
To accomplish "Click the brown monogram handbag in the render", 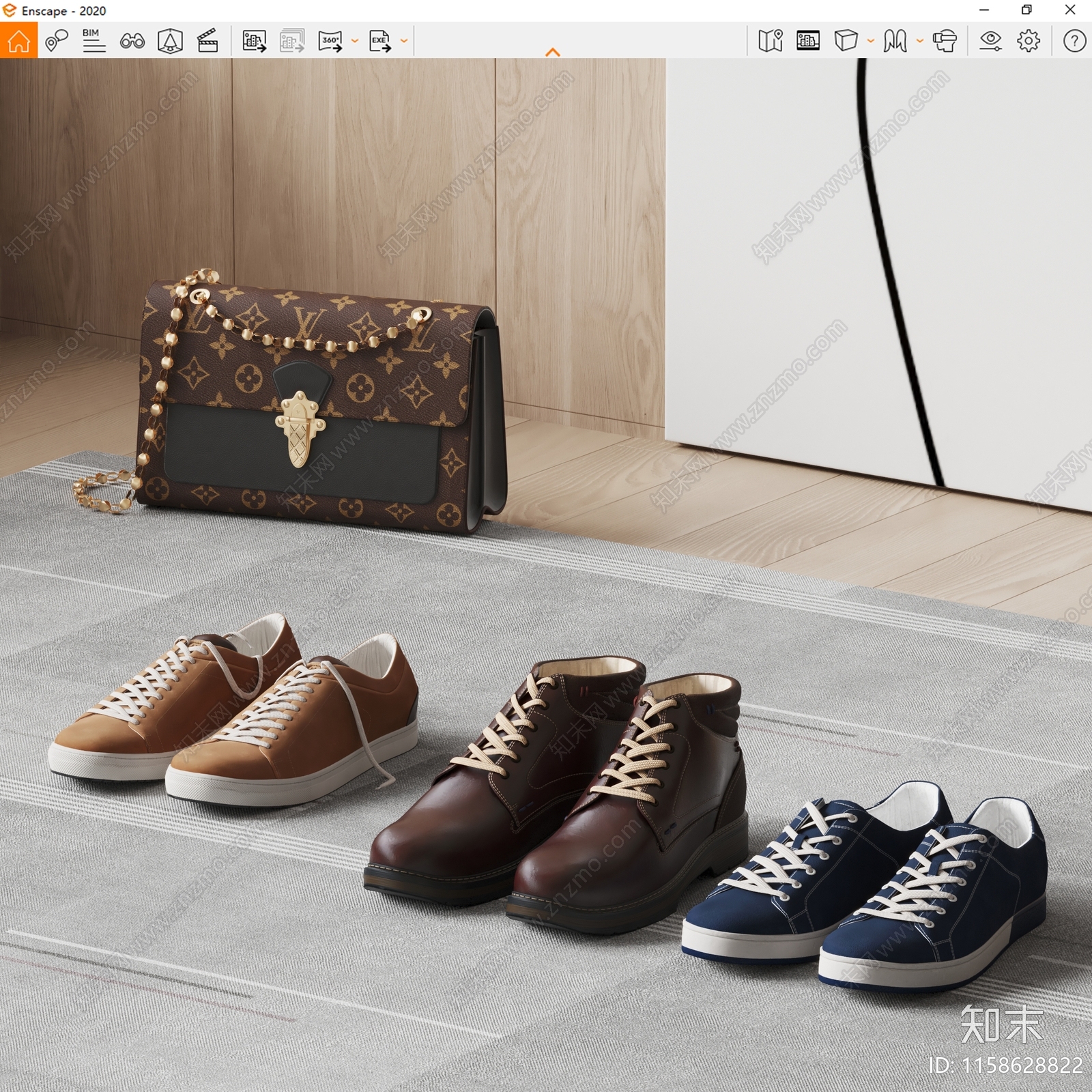I will pyautogui.click(x=321, y=403).
